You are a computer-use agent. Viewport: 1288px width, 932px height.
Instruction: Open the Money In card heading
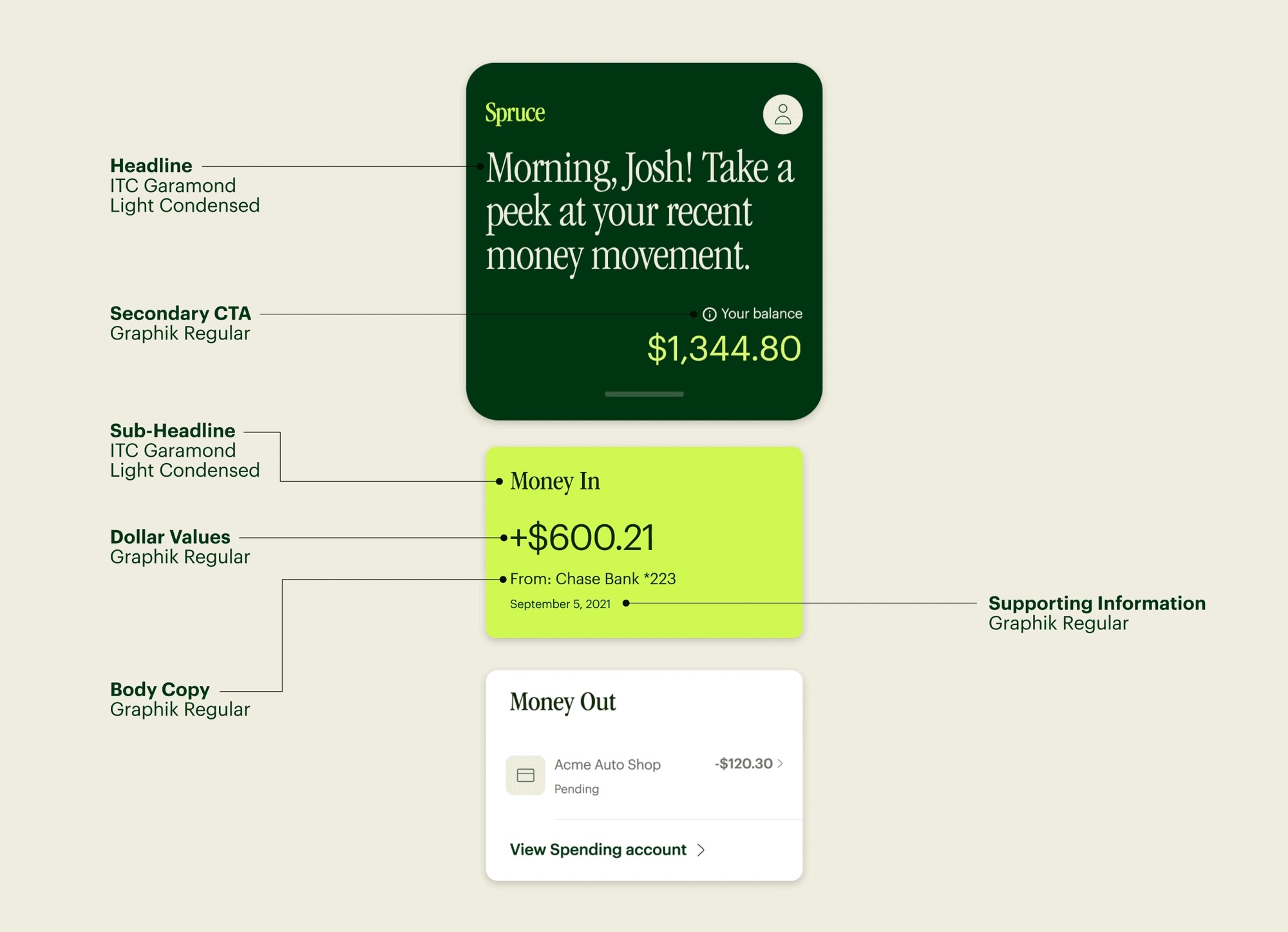click(554, 482)
